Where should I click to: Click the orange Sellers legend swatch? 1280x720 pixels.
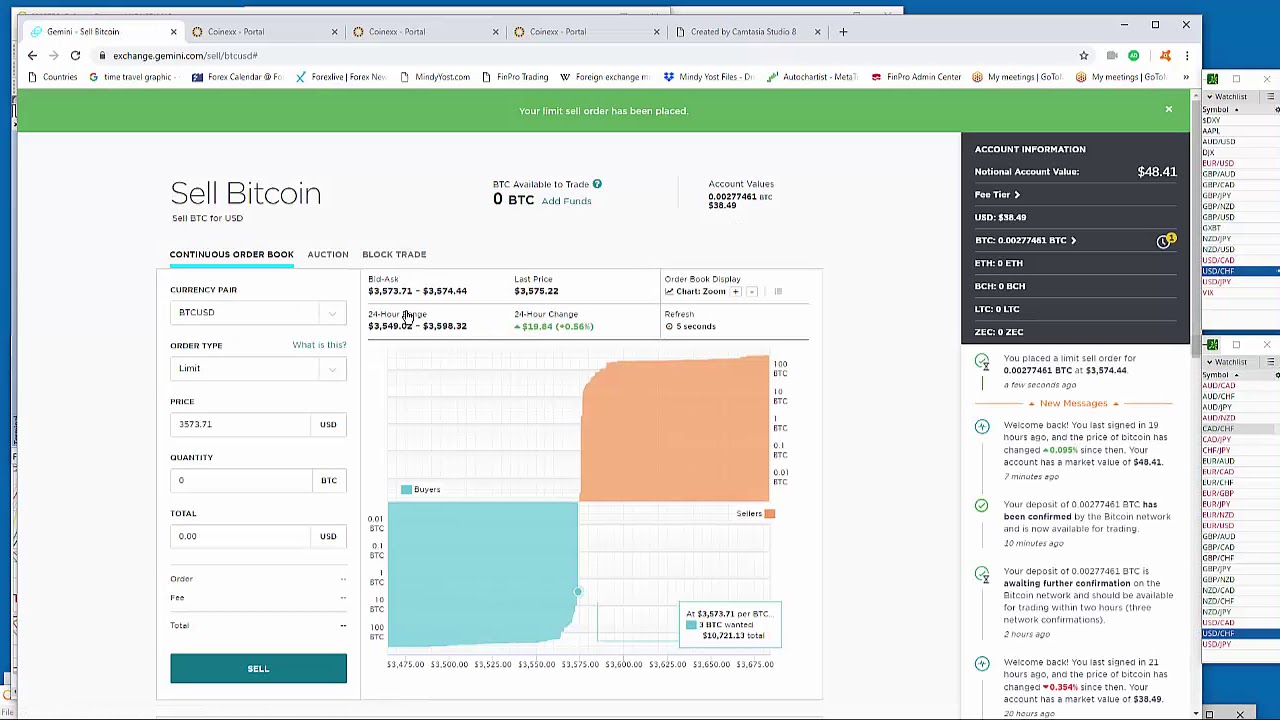point(769,514)
